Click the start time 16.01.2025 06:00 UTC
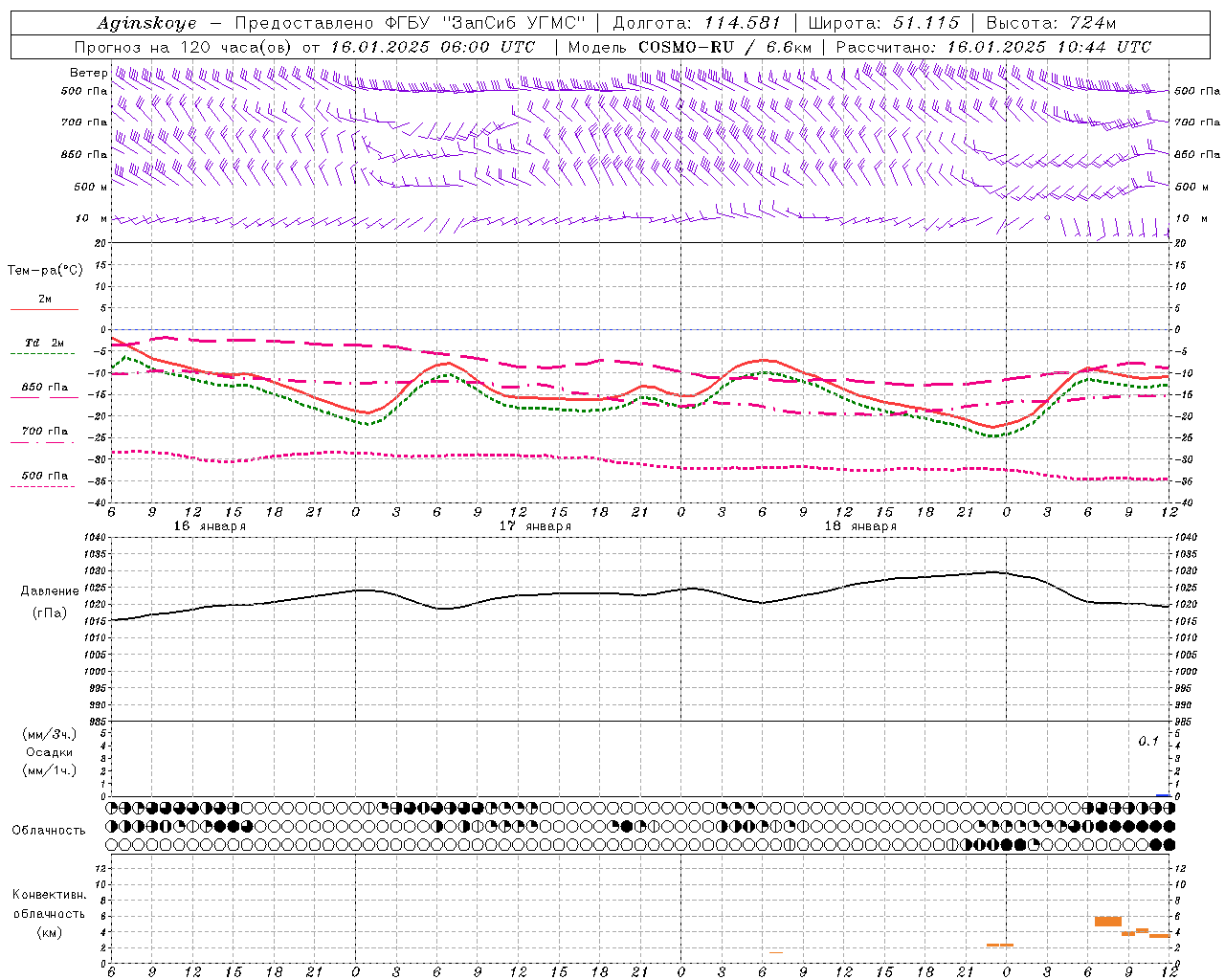Screen dimensions: 1225x980 [x=433, y=47]
